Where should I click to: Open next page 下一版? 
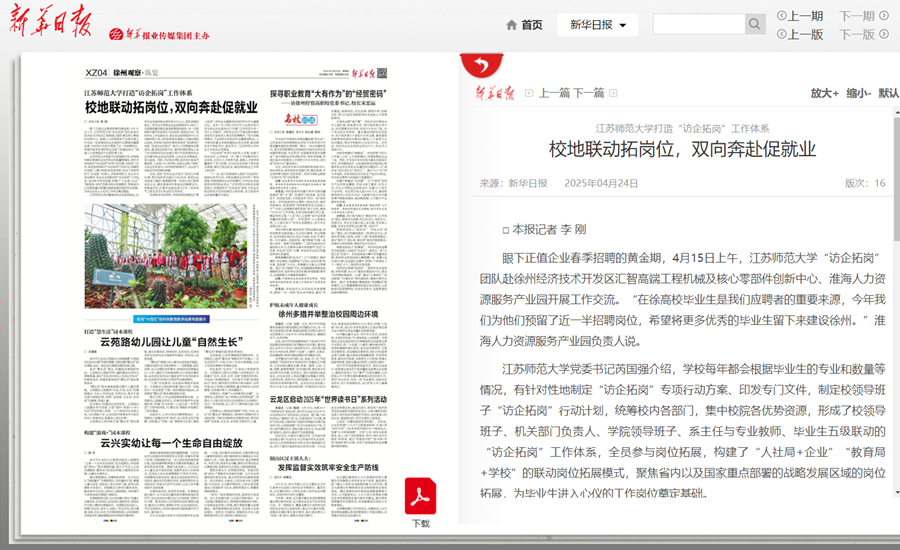tap(863, 34)
